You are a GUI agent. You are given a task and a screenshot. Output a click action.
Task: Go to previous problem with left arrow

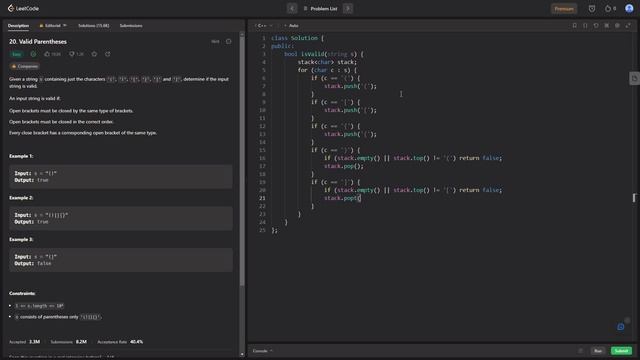point(291,8)
